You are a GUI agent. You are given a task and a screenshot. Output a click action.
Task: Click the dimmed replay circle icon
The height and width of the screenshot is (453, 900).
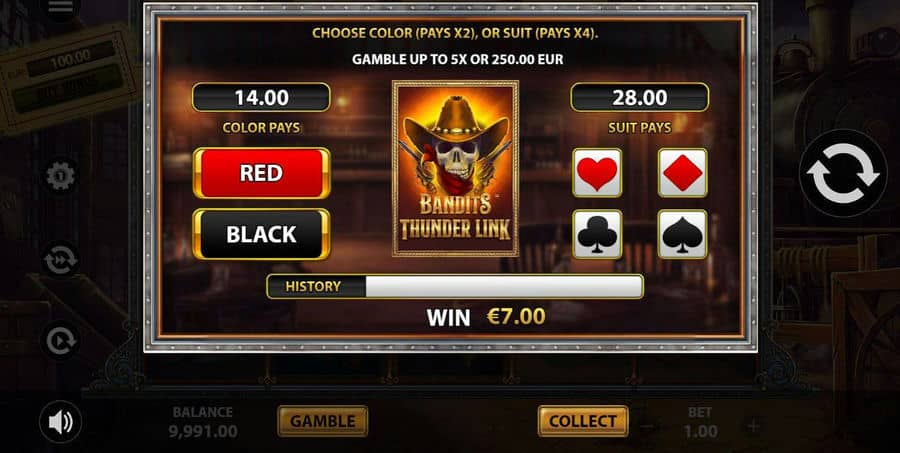[x=60, y=342]
